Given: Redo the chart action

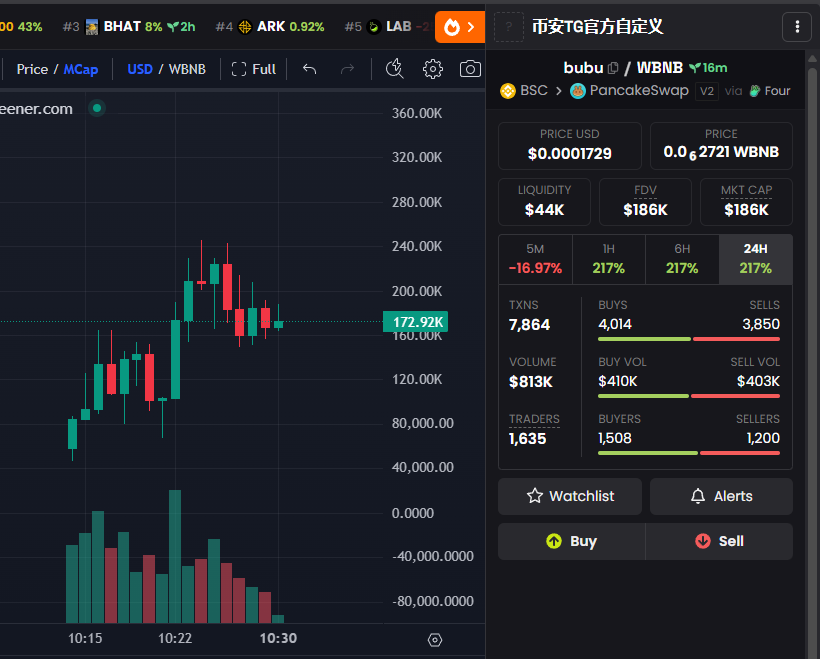Looking at the screenshot, I should (x=347, y=69).
